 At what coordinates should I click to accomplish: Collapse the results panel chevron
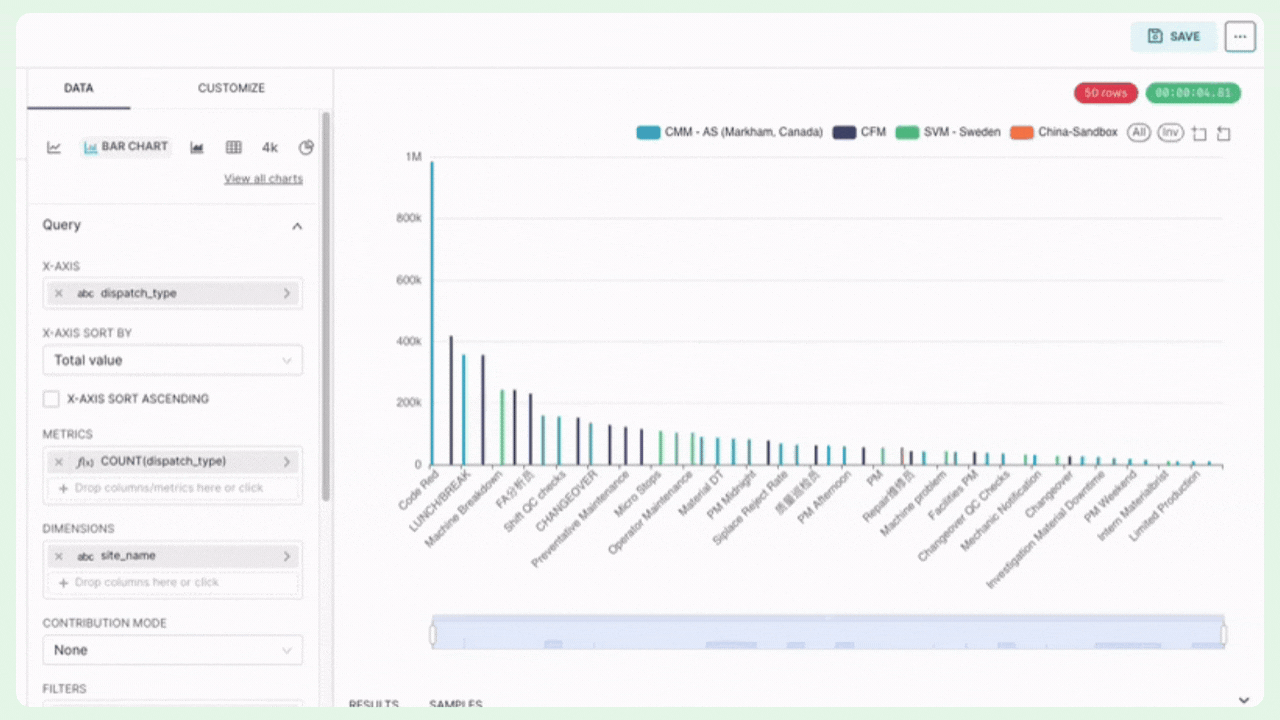click(1244, 701)
